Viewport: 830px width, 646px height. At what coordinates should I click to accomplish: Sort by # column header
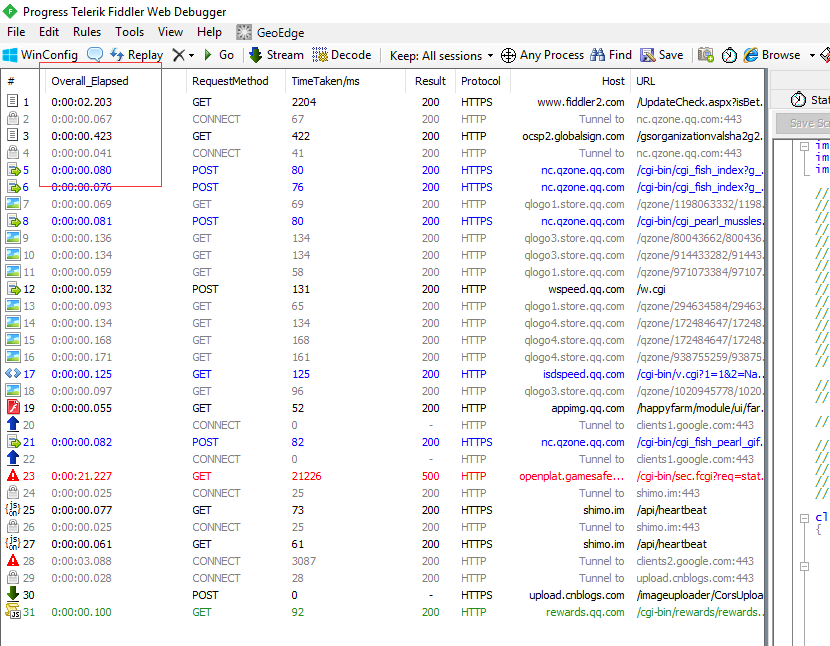(11, 81)
